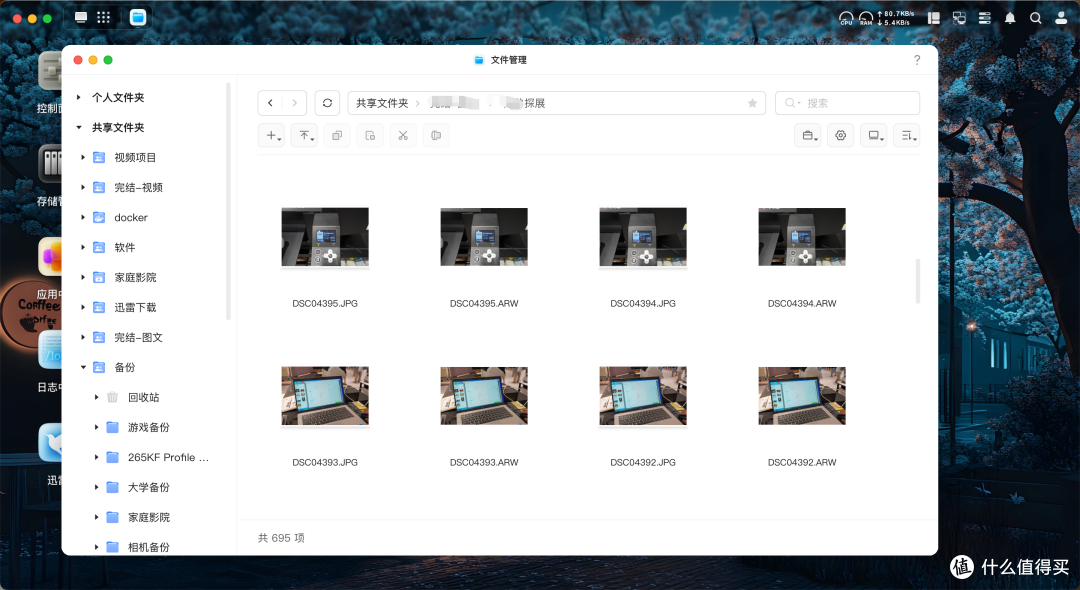Select the DSC04395.ARW thumbnail

(x=484, y=237)
